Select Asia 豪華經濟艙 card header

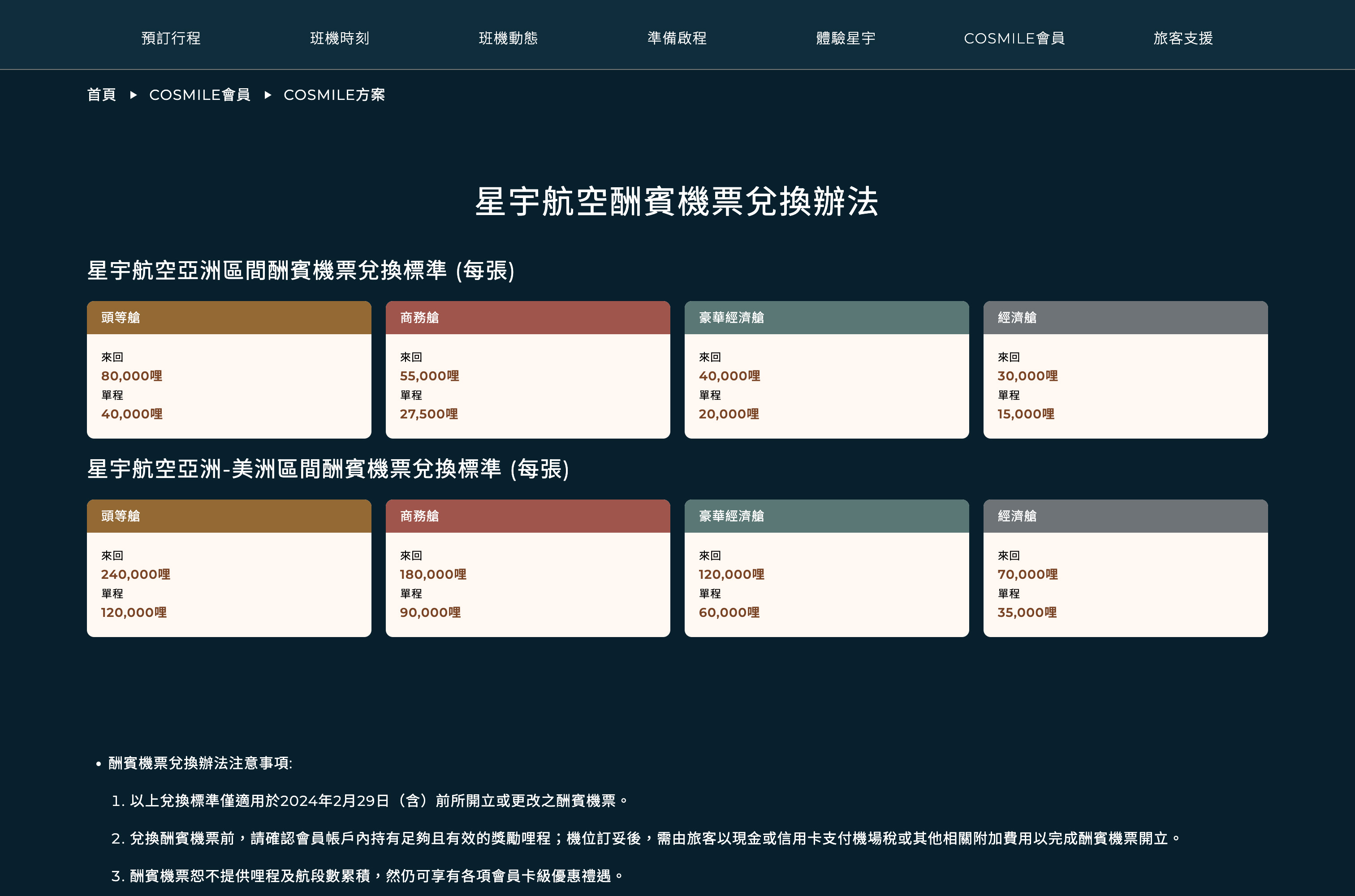[x=827, y=318]
